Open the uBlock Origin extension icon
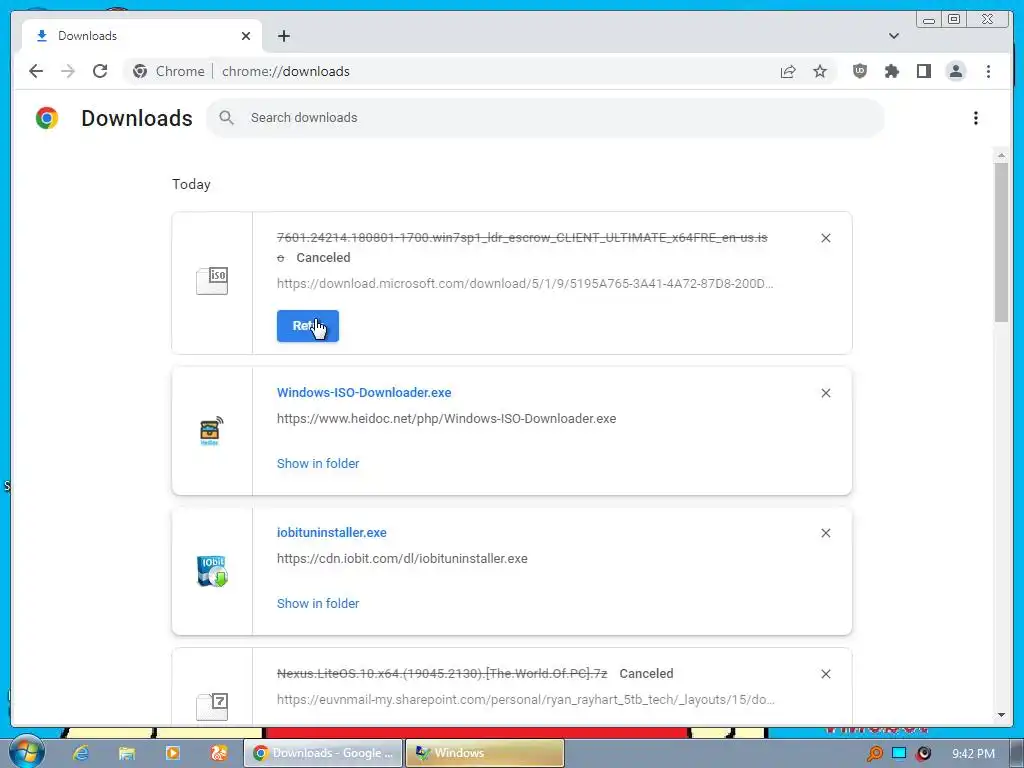 tap(860, 71)
